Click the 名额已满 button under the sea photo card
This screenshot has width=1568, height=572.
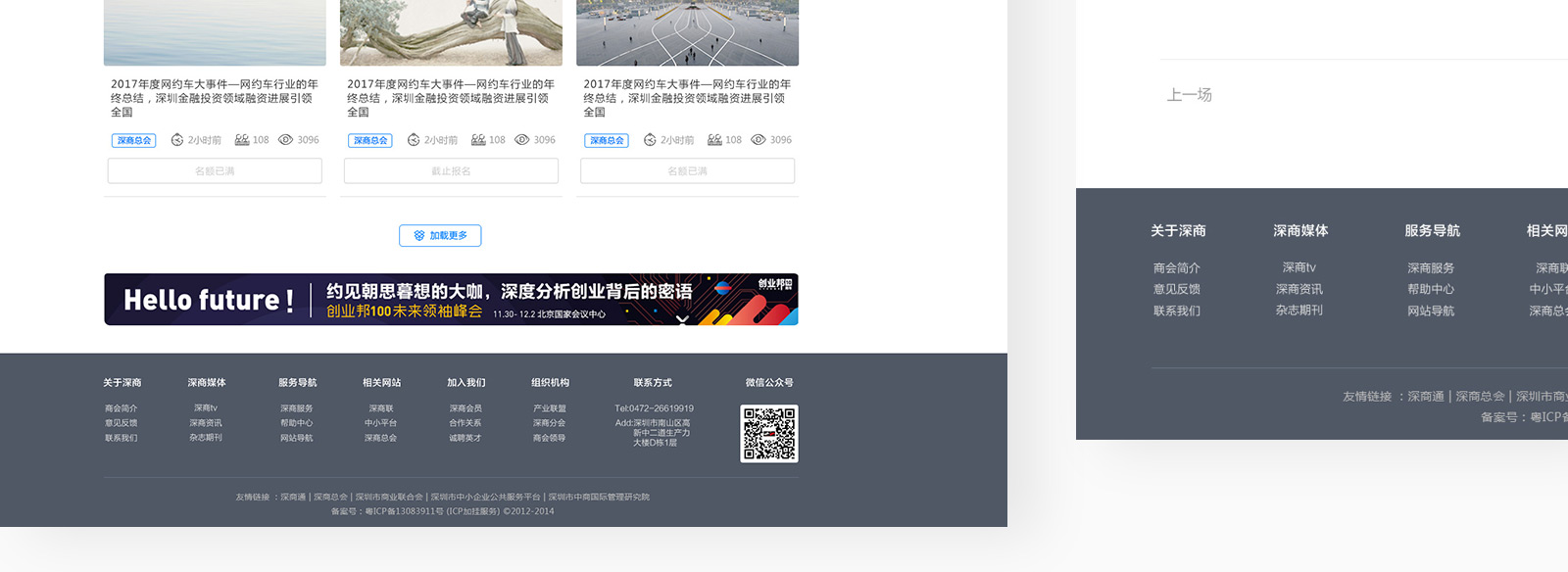(215, 171)
